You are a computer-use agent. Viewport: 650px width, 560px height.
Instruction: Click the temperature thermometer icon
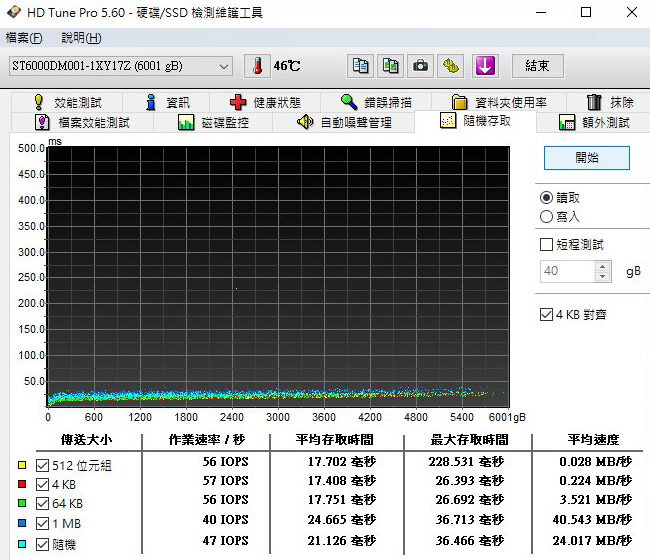(258, 66)
